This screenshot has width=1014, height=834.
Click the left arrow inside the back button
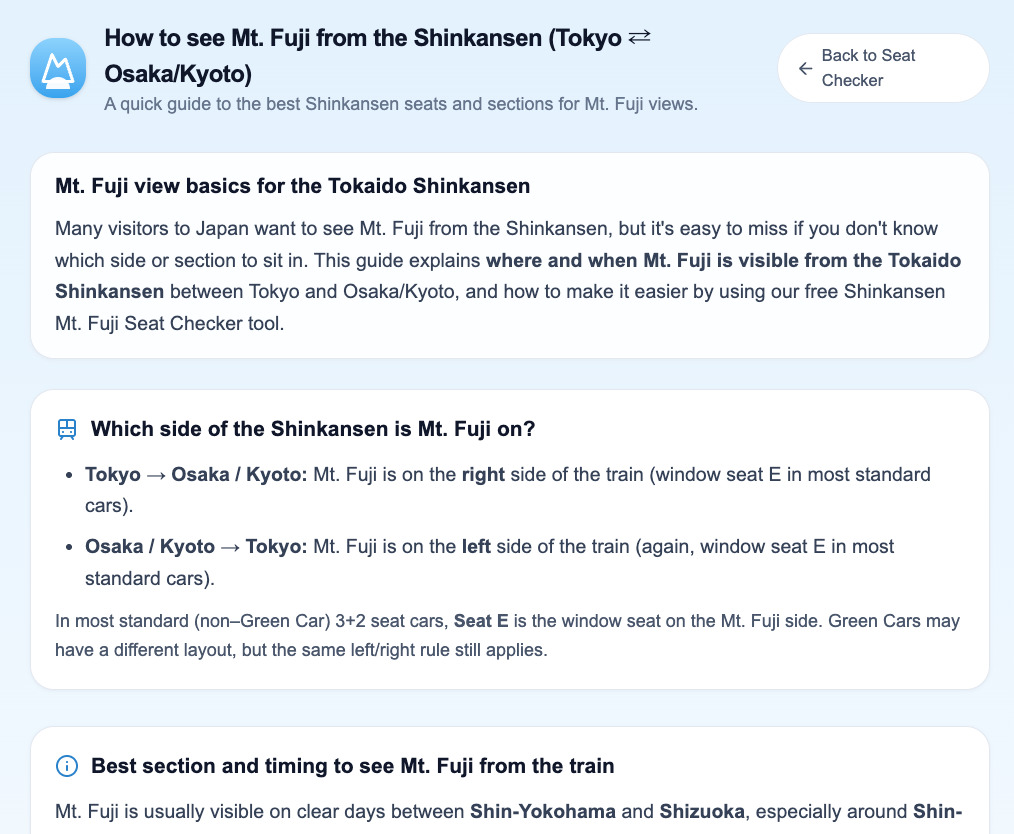point(805,68)
